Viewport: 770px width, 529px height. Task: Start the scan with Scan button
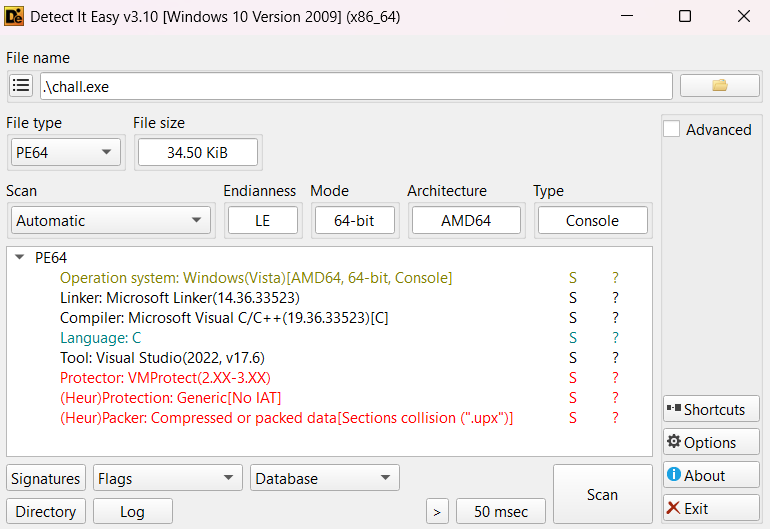tap(602, 494)
